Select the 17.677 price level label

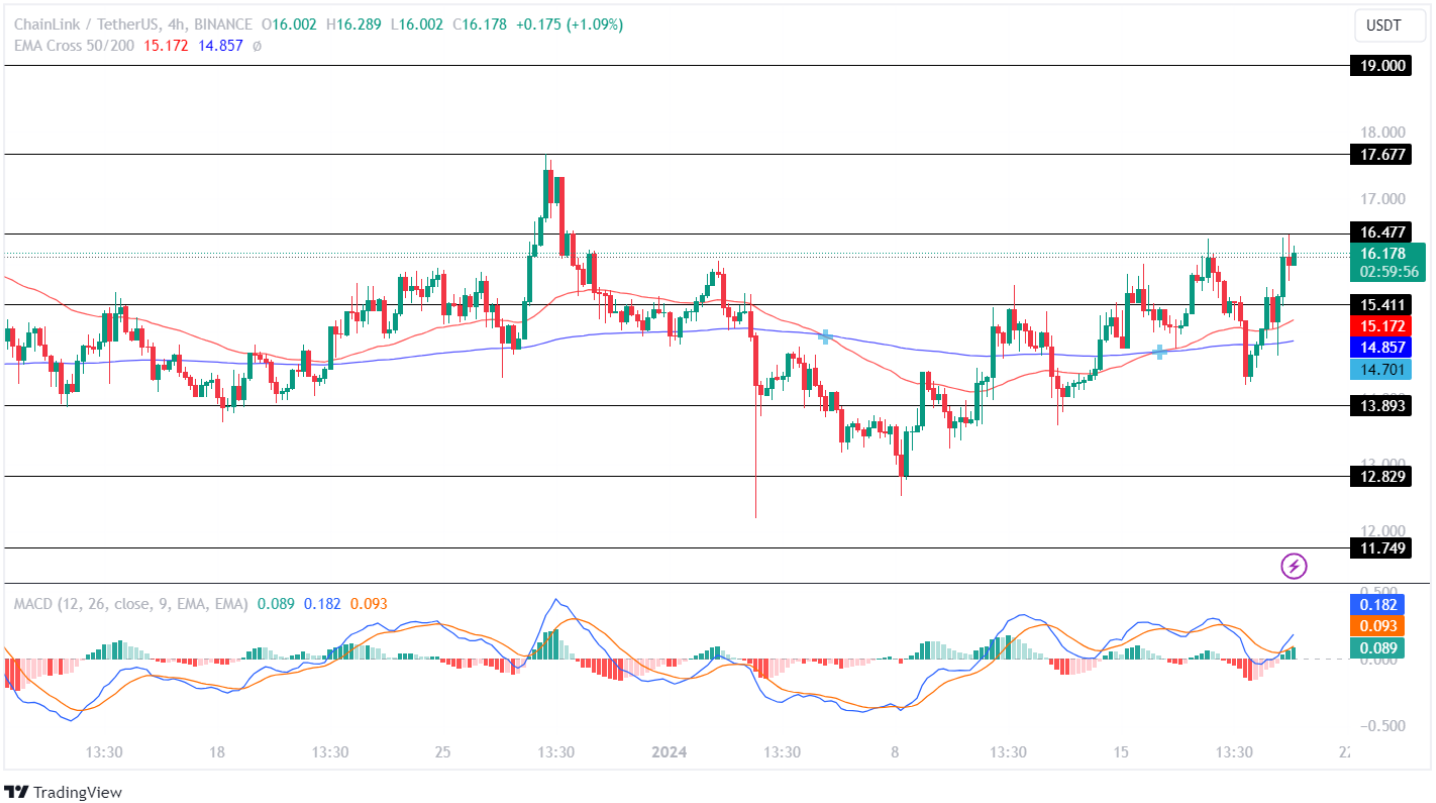click(x=1379, y=155)
